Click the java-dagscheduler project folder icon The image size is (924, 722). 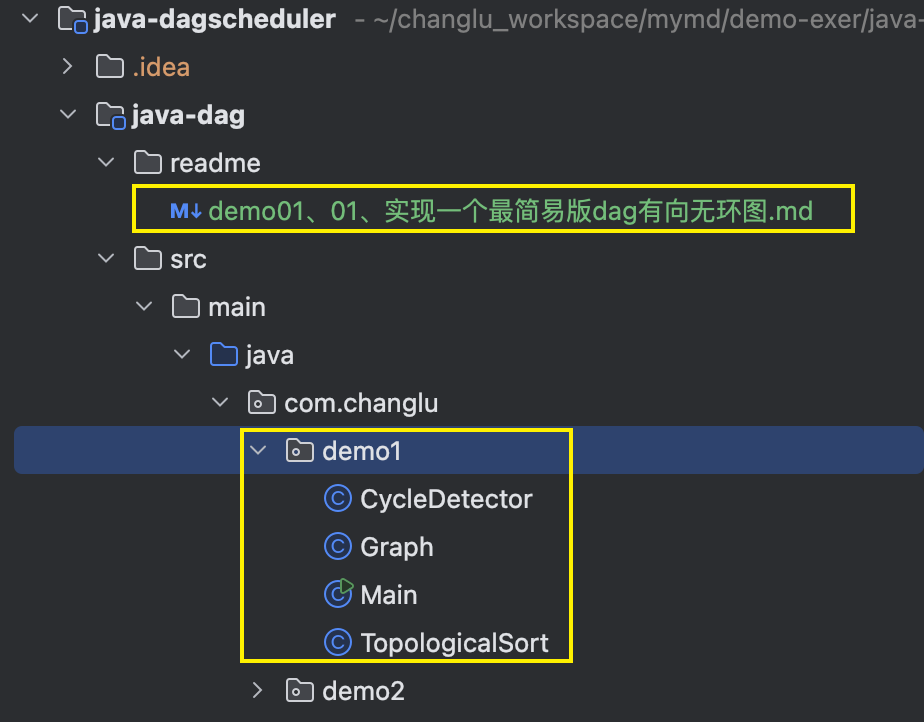tap(73, 19)
